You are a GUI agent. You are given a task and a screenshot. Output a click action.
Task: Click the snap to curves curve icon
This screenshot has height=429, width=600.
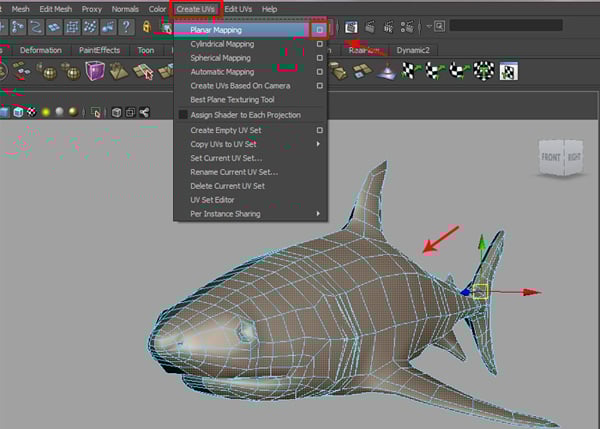[x=36, y=27]
